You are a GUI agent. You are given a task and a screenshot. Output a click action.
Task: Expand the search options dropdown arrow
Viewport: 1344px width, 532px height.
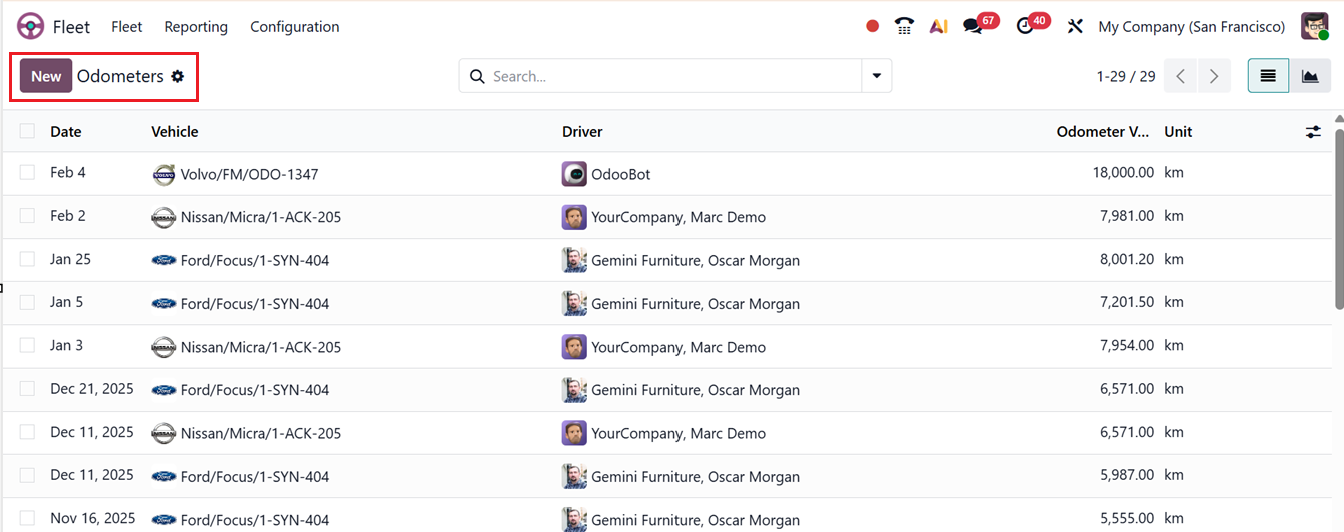(x=877, y=76)
